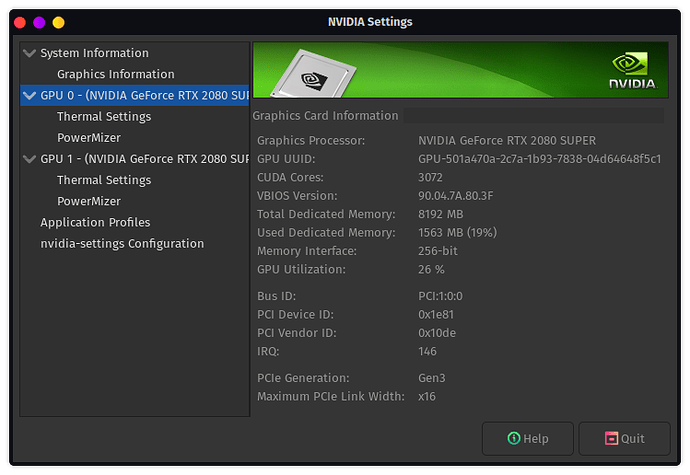
Task: Close window with red button
Action: tap(20, 22)
